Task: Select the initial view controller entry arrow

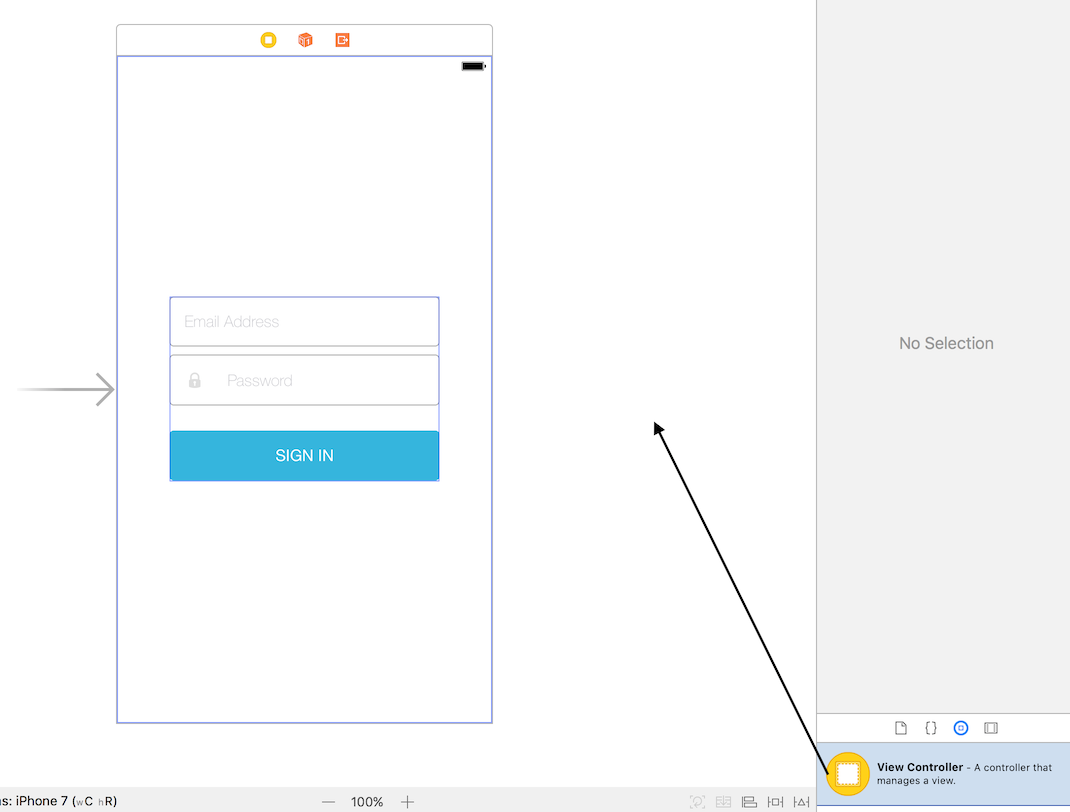Action: tap(66, 390)
